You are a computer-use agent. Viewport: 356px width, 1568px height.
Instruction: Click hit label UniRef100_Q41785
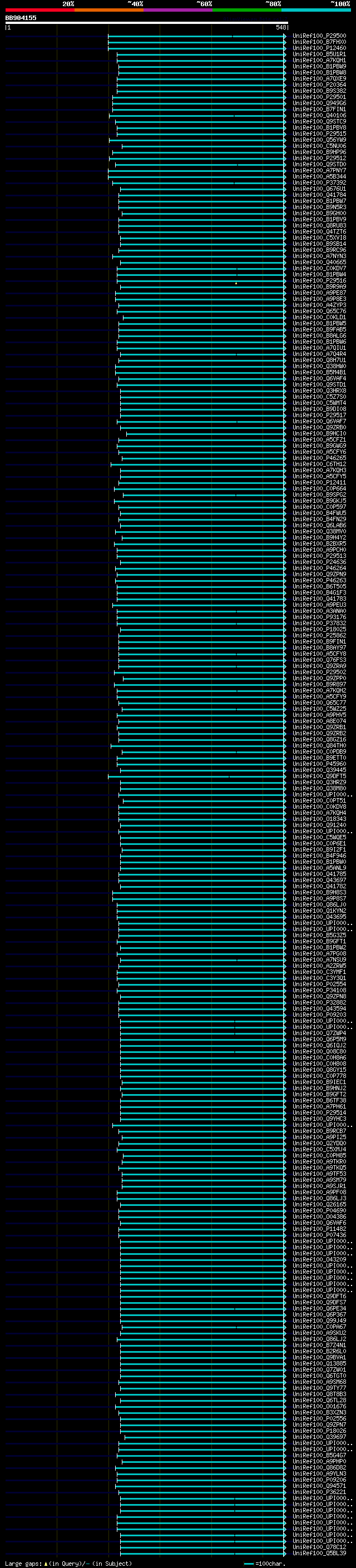coord(319,874)
